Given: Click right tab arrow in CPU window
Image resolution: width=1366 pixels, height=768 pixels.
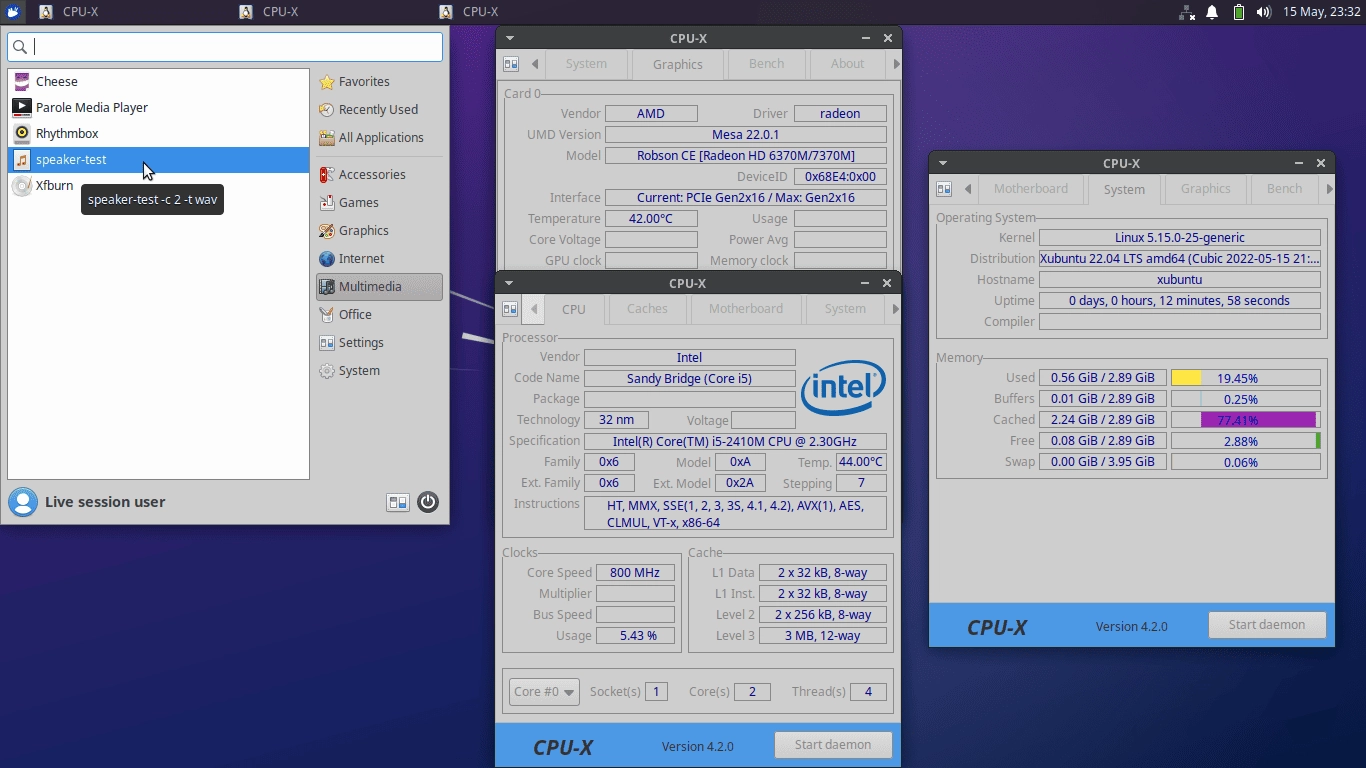Looking at the screenshot, I should tap(894, 309).
